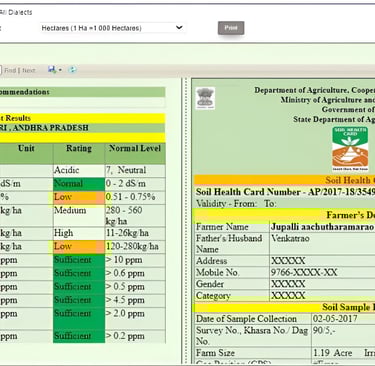Click the '> 0.6 ppm' cell
375x366 pixels.
click(135, 274)
